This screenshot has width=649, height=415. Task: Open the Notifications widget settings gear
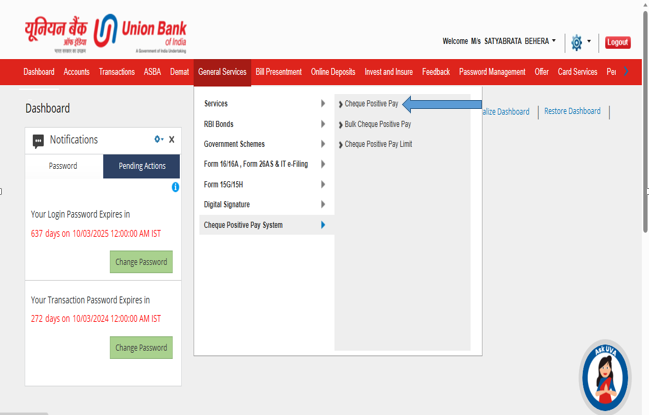[x=157, y=140]
